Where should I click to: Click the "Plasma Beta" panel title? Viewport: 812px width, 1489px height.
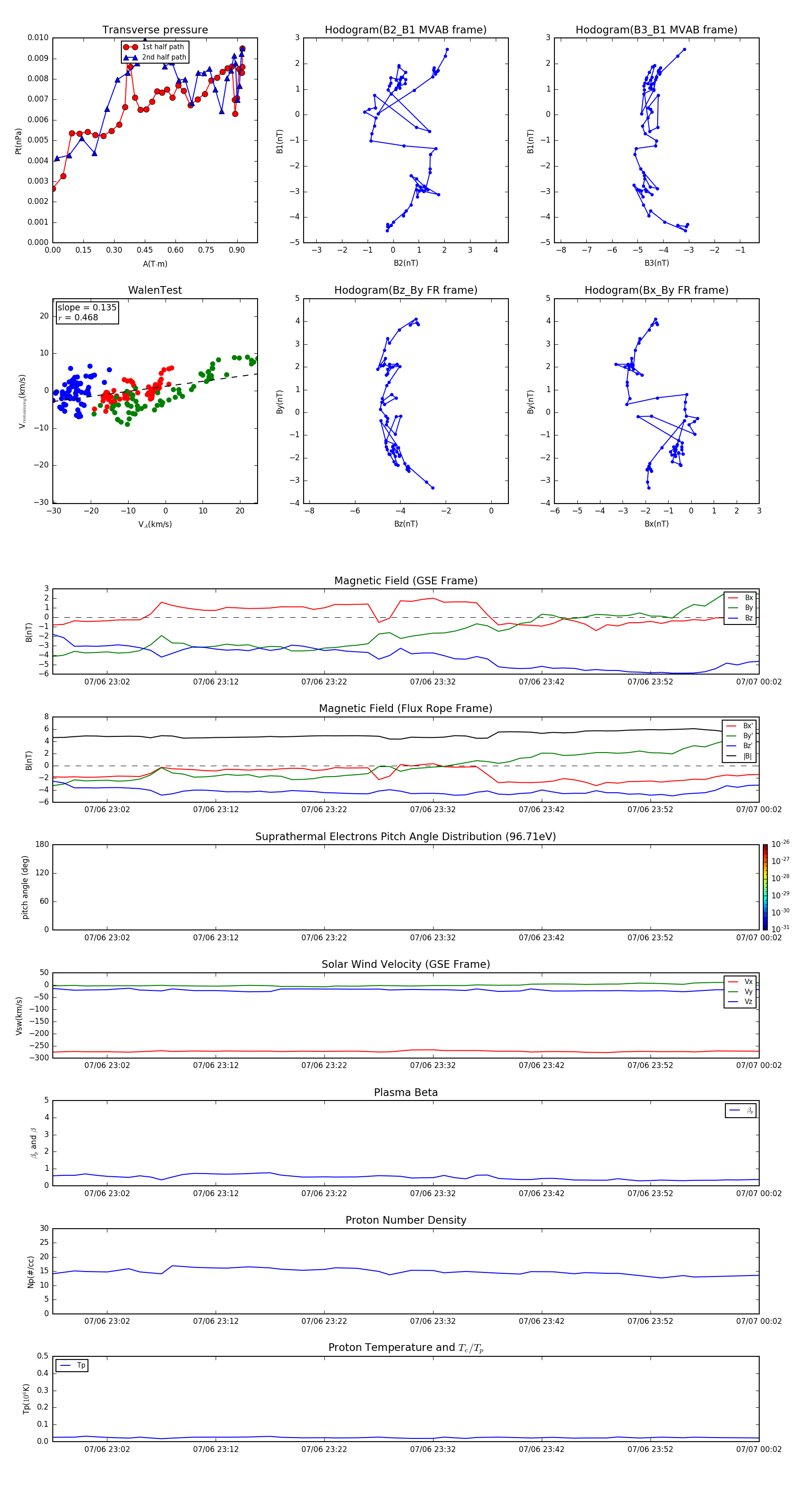[406, 1092]
